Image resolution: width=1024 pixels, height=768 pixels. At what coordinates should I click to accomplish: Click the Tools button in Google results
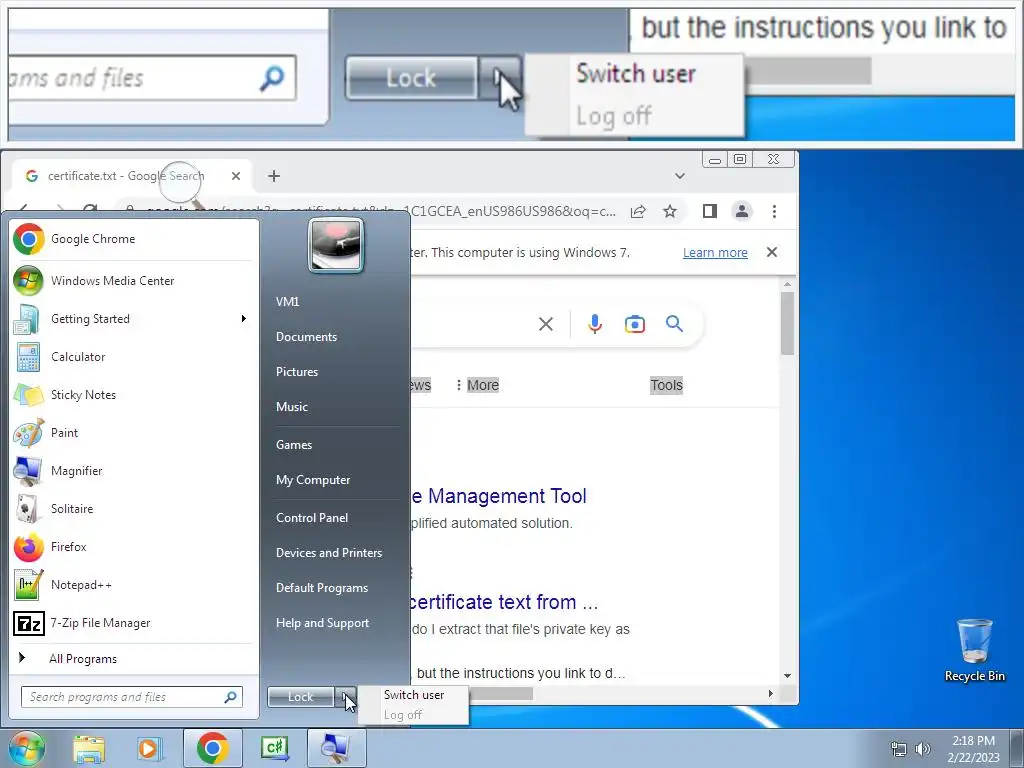pyautogui.click(x=666, y=385)
